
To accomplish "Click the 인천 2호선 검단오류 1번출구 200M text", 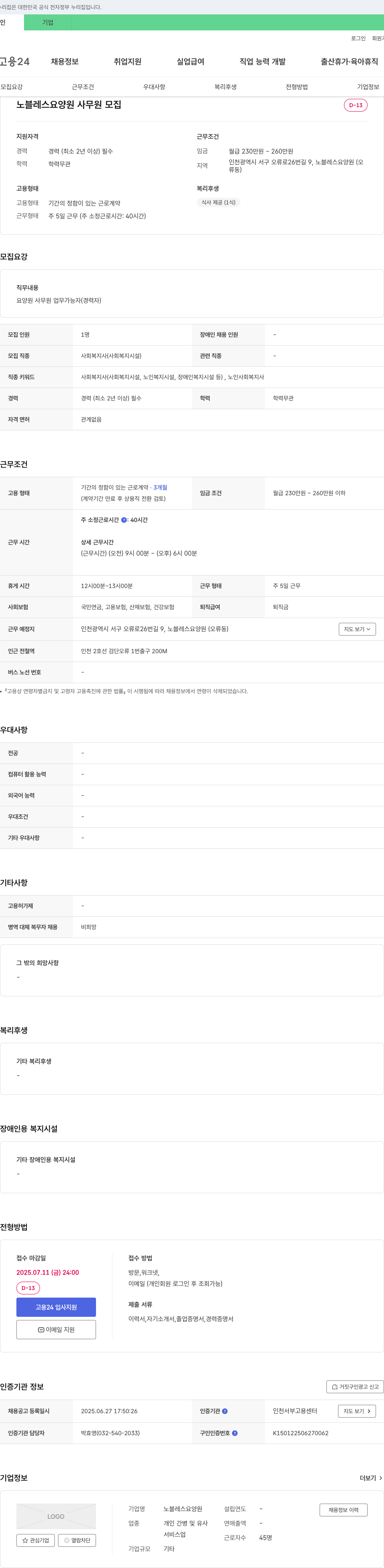I will click(124, 651).
